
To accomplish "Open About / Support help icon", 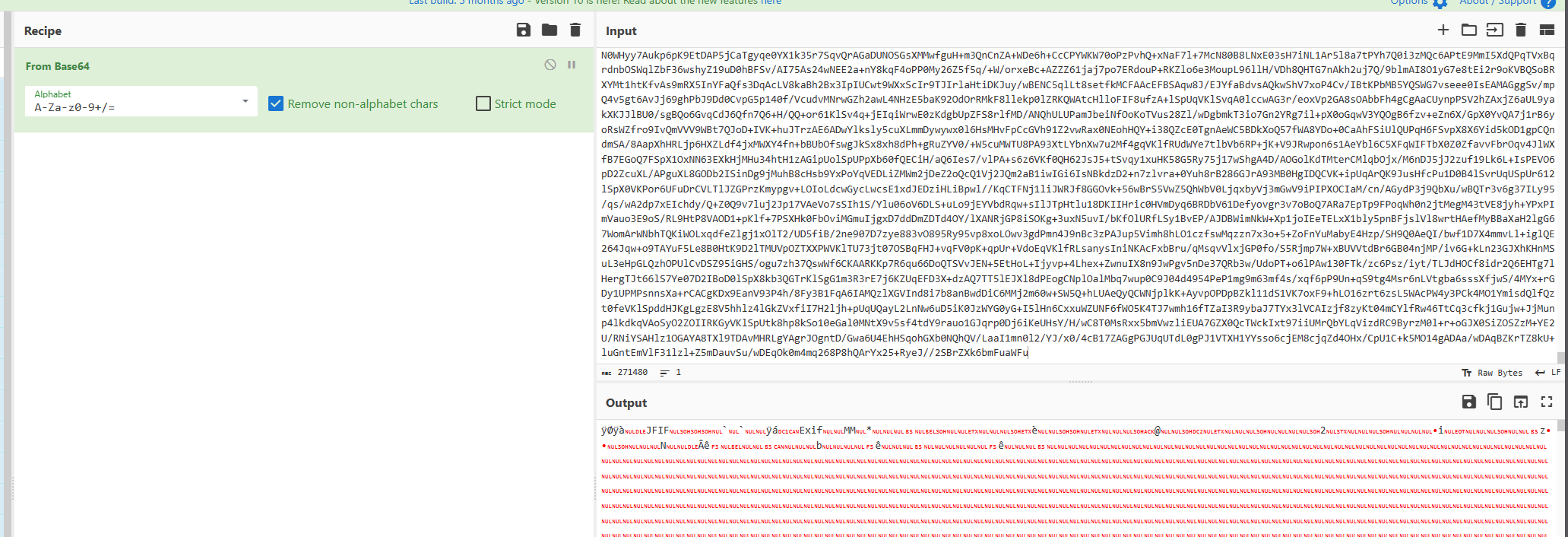I will (x=1548, y=3).
